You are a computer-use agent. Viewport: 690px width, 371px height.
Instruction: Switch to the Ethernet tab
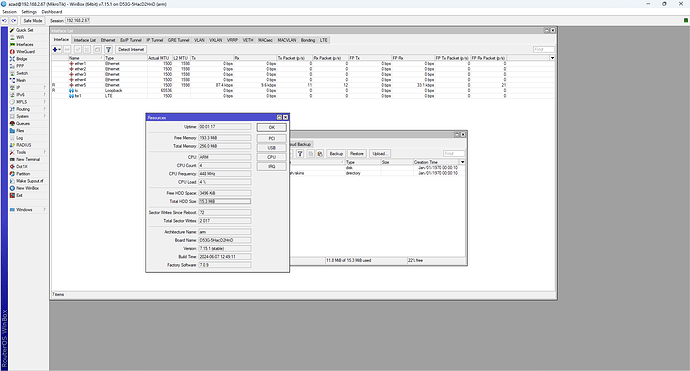[108, 40]
